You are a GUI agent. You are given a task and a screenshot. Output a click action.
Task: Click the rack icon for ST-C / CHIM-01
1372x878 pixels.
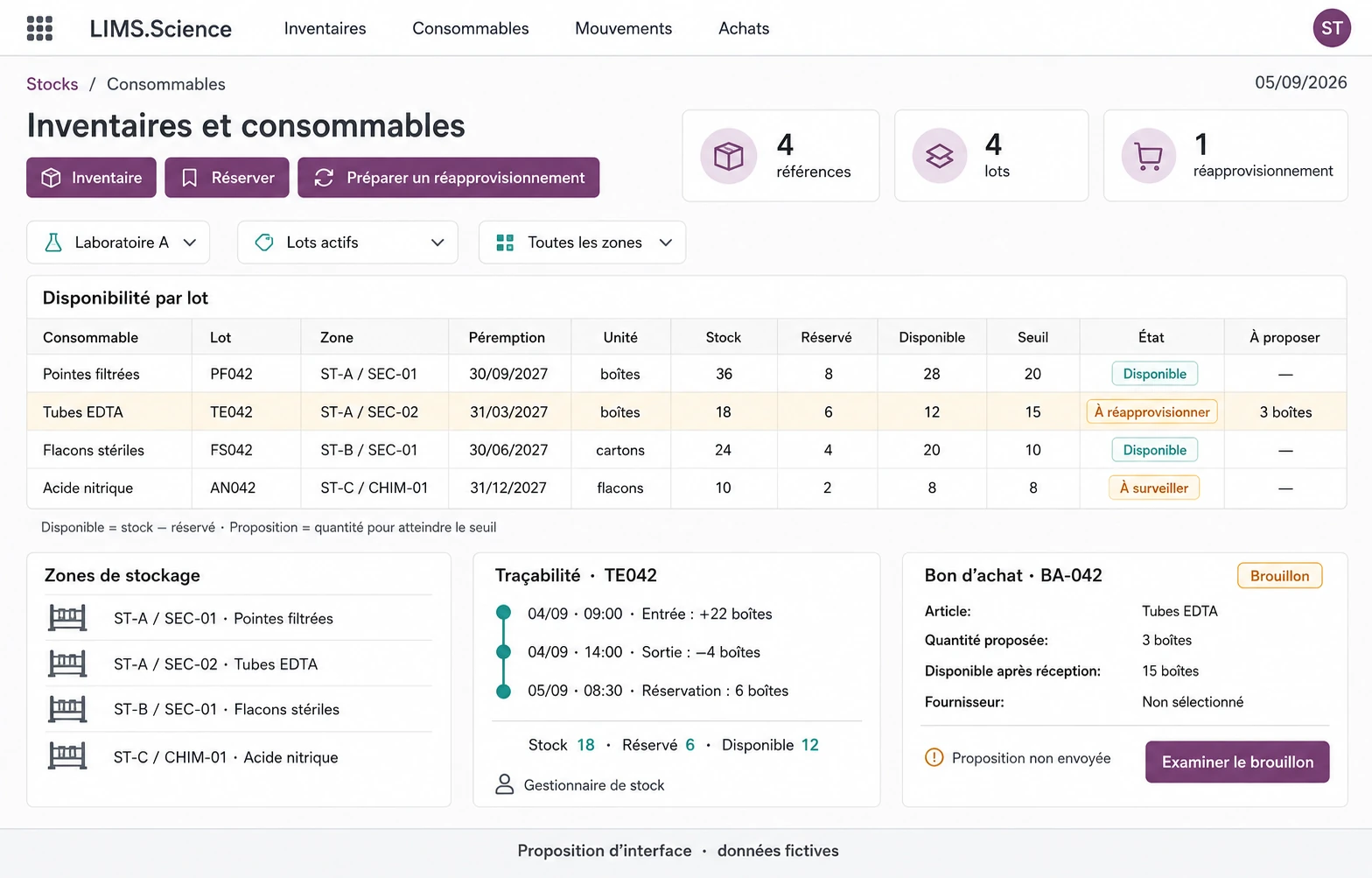(67, 755)
